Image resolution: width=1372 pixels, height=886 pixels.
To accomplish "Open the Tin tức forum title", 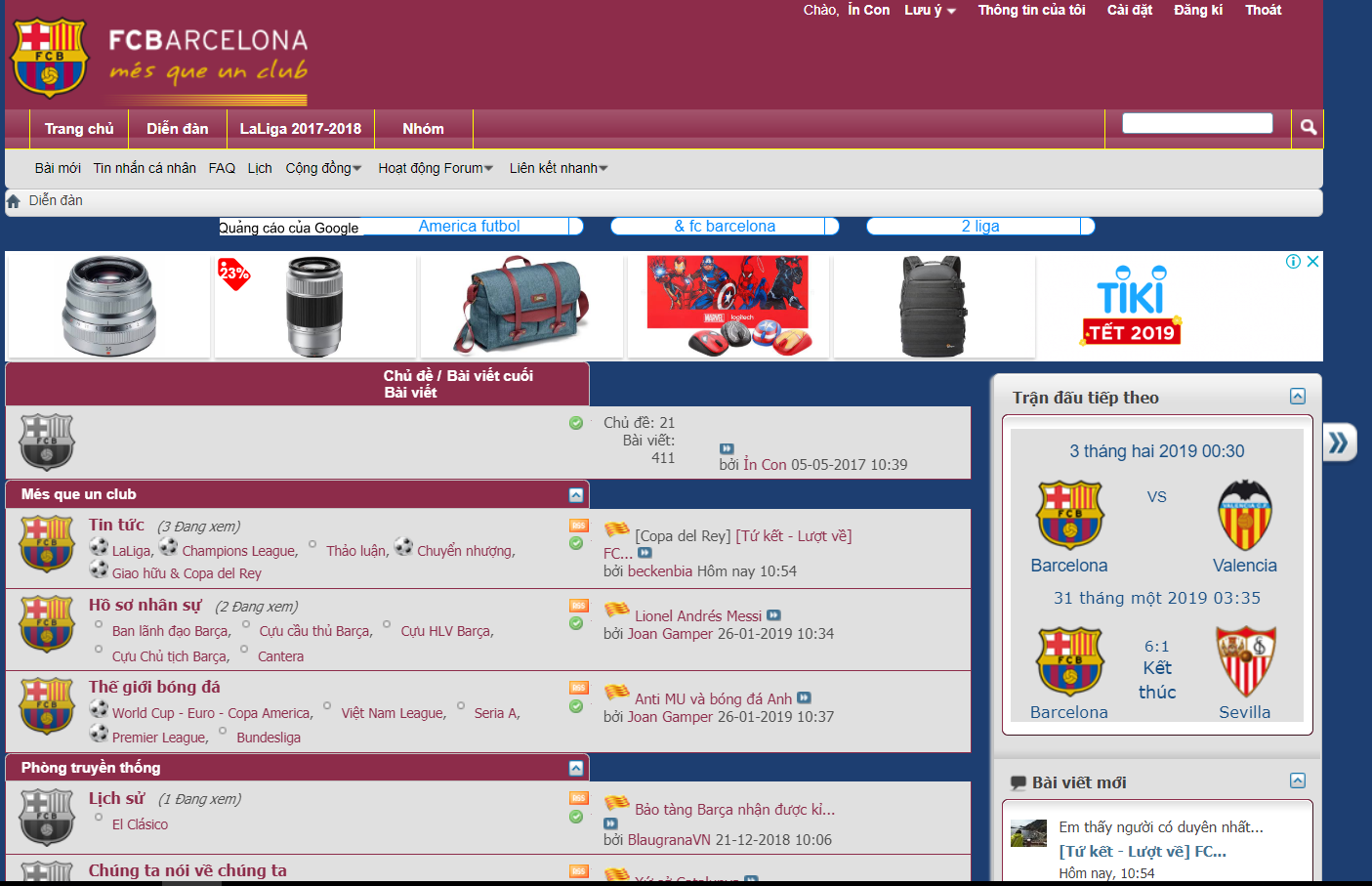I will [x=116, y=525].
